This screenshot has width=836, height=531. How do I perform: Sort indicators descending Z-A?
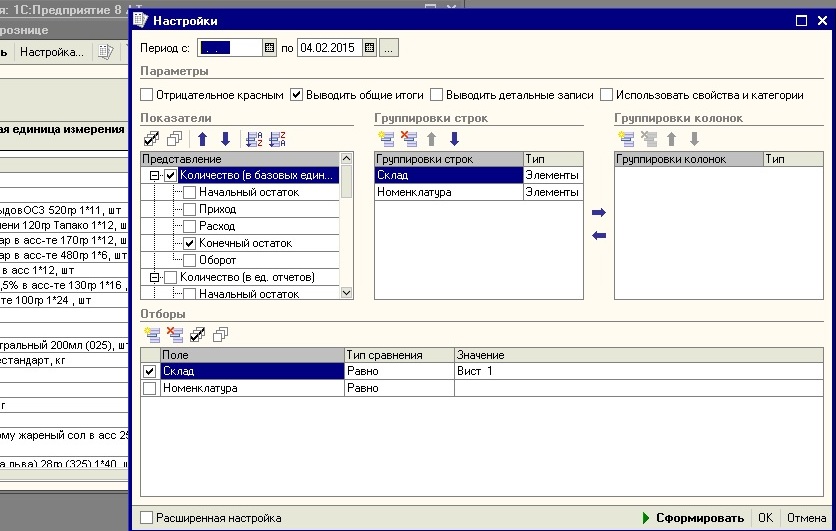pos(277,139)
